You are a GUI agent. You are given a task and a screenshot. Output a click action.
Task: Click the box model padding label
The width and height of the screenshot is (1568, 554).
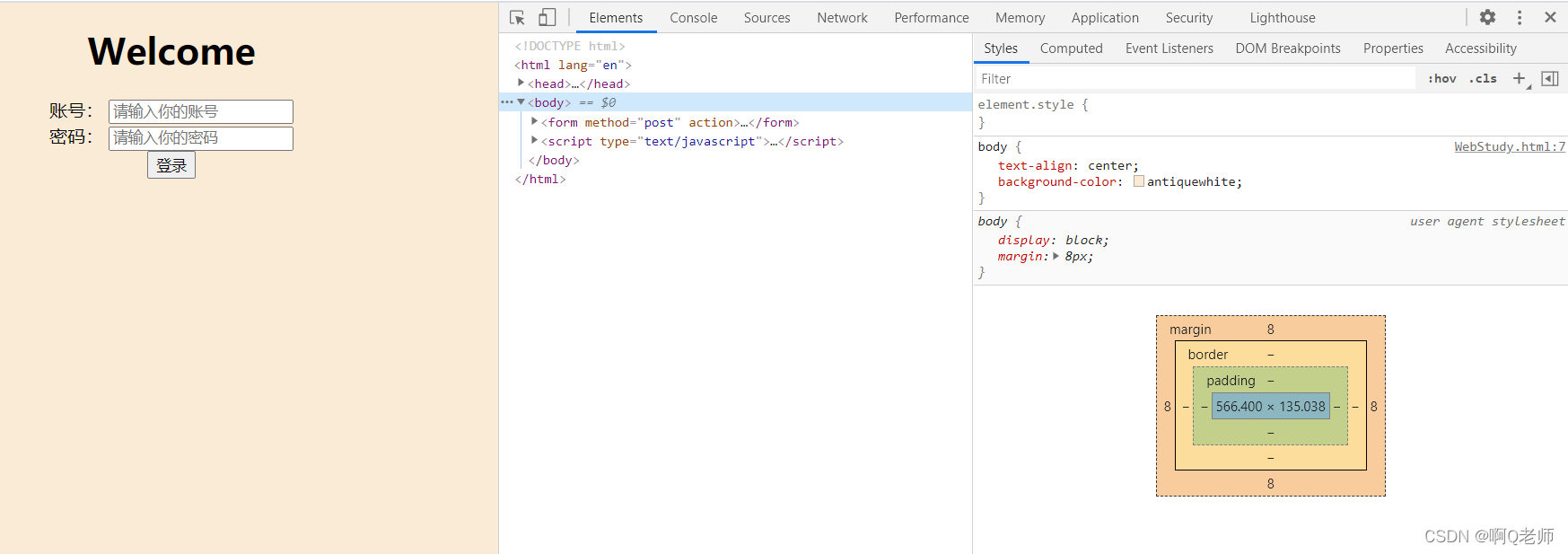pyautogui.click(x=1231, y=381)
